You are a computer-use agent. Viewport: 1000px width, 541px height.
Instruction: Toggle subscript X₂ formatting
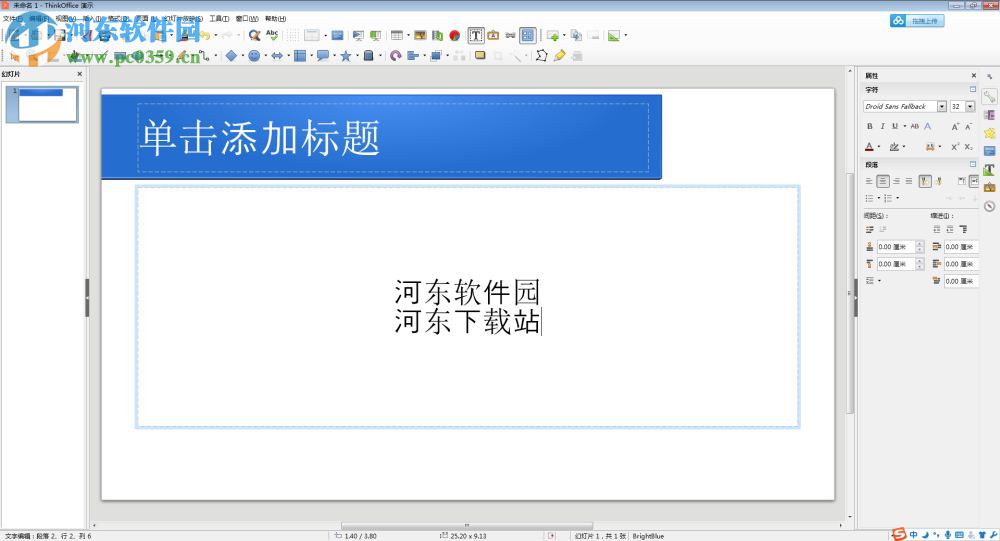pos(968,147)
